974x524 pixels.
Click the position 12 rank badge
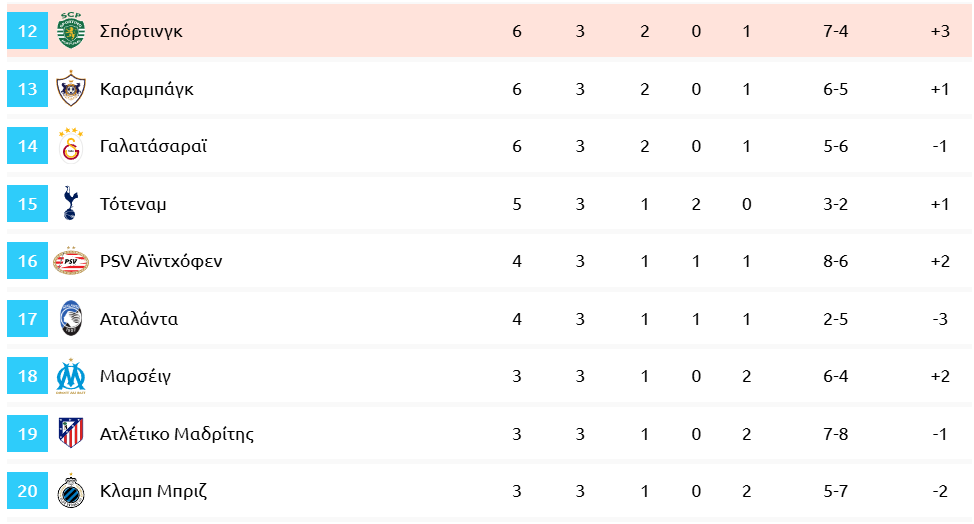[27, 31]
